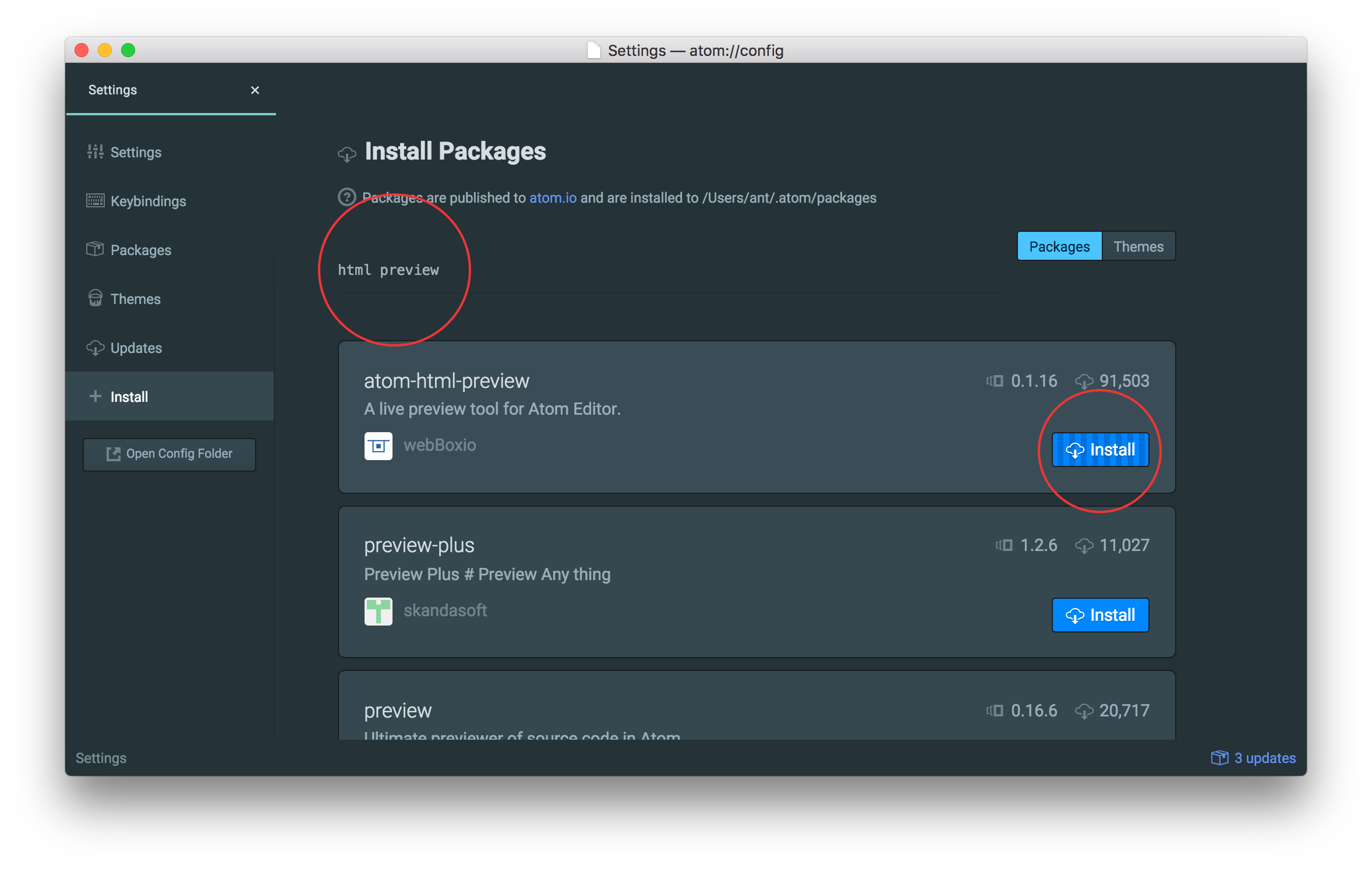The width and height of the screenshot is (1372, 869).
Task: Click Settings label in the status bar
Action: (x=101, y=758)
